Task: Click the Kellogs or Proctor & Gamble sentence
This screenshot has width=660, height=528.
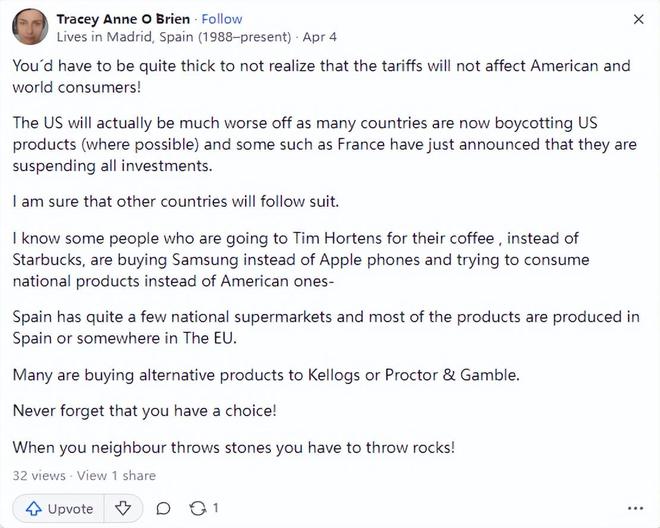Action: [x=266, y=375]
